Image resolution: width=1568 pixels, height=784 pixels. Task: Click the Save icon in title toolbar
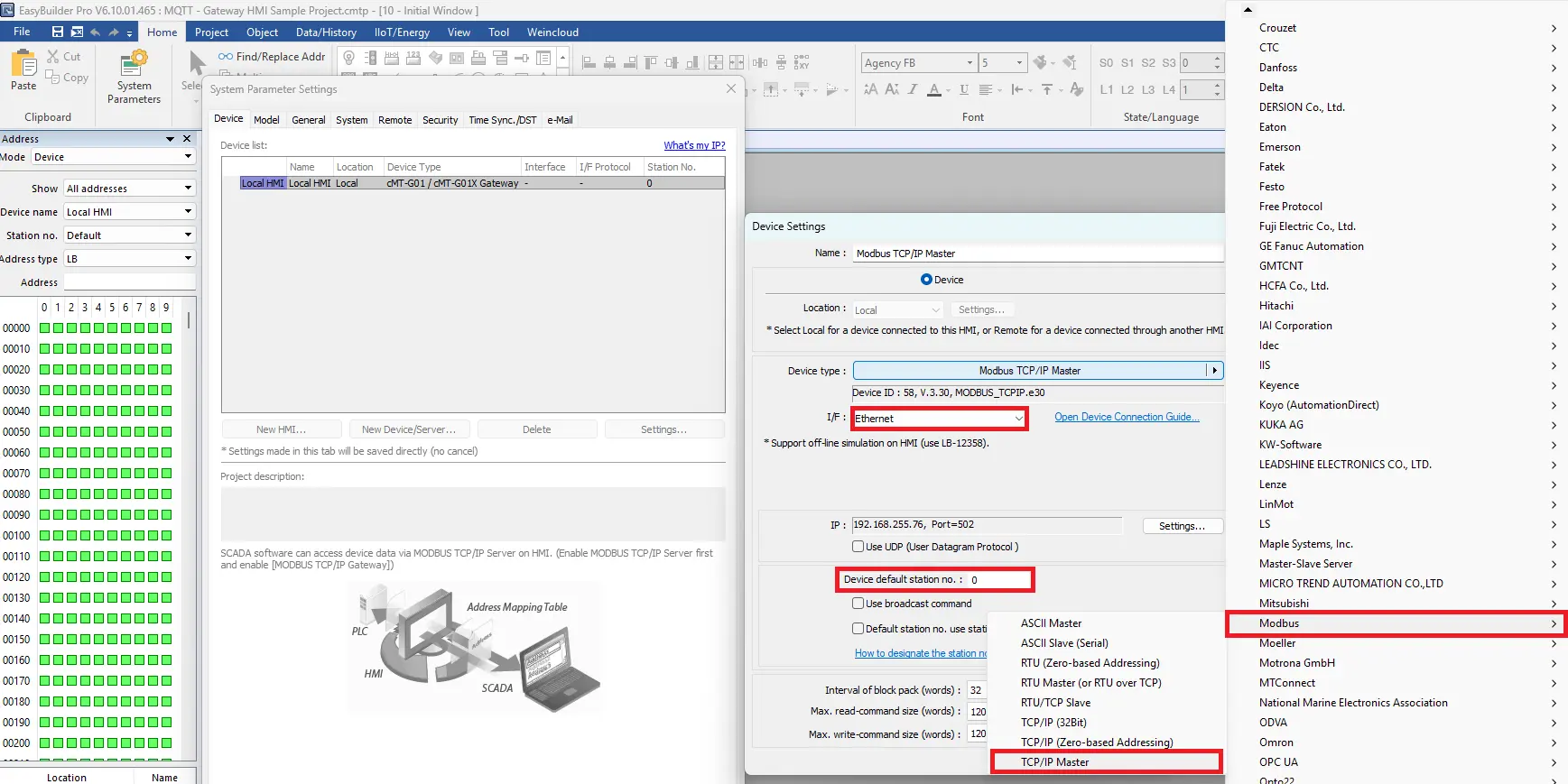pos(58,32)
